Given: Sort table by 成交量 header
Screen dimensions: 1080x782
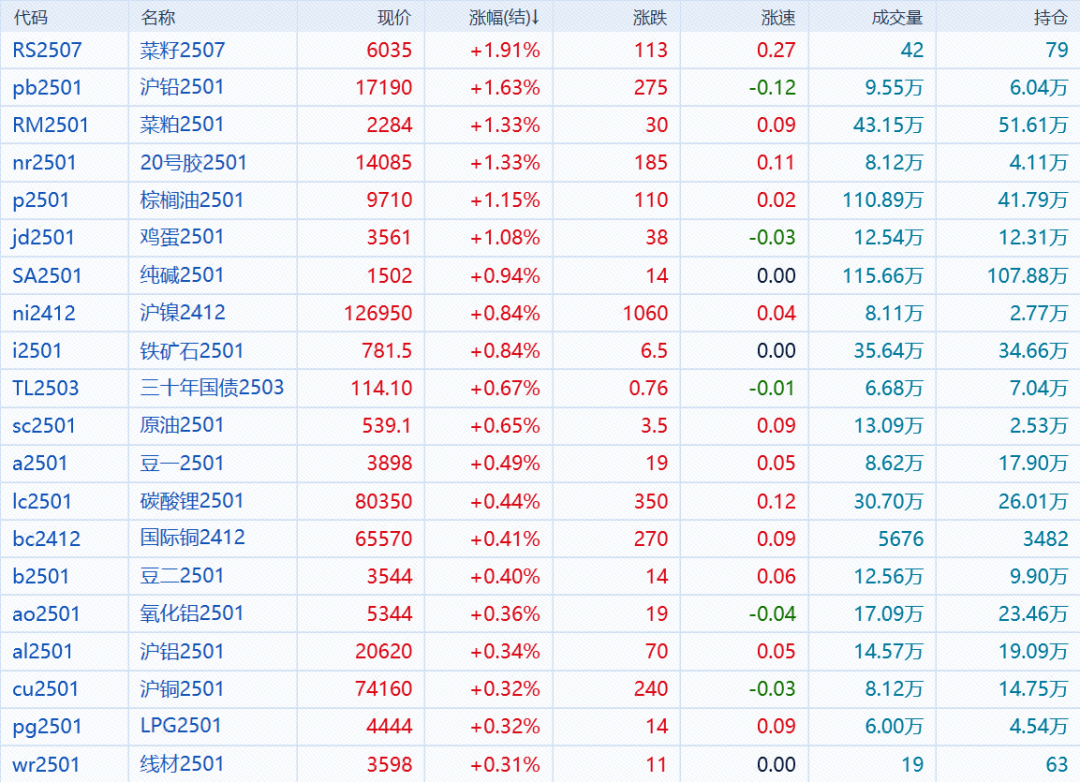Looking at the screenshot, I should point(897,17).
